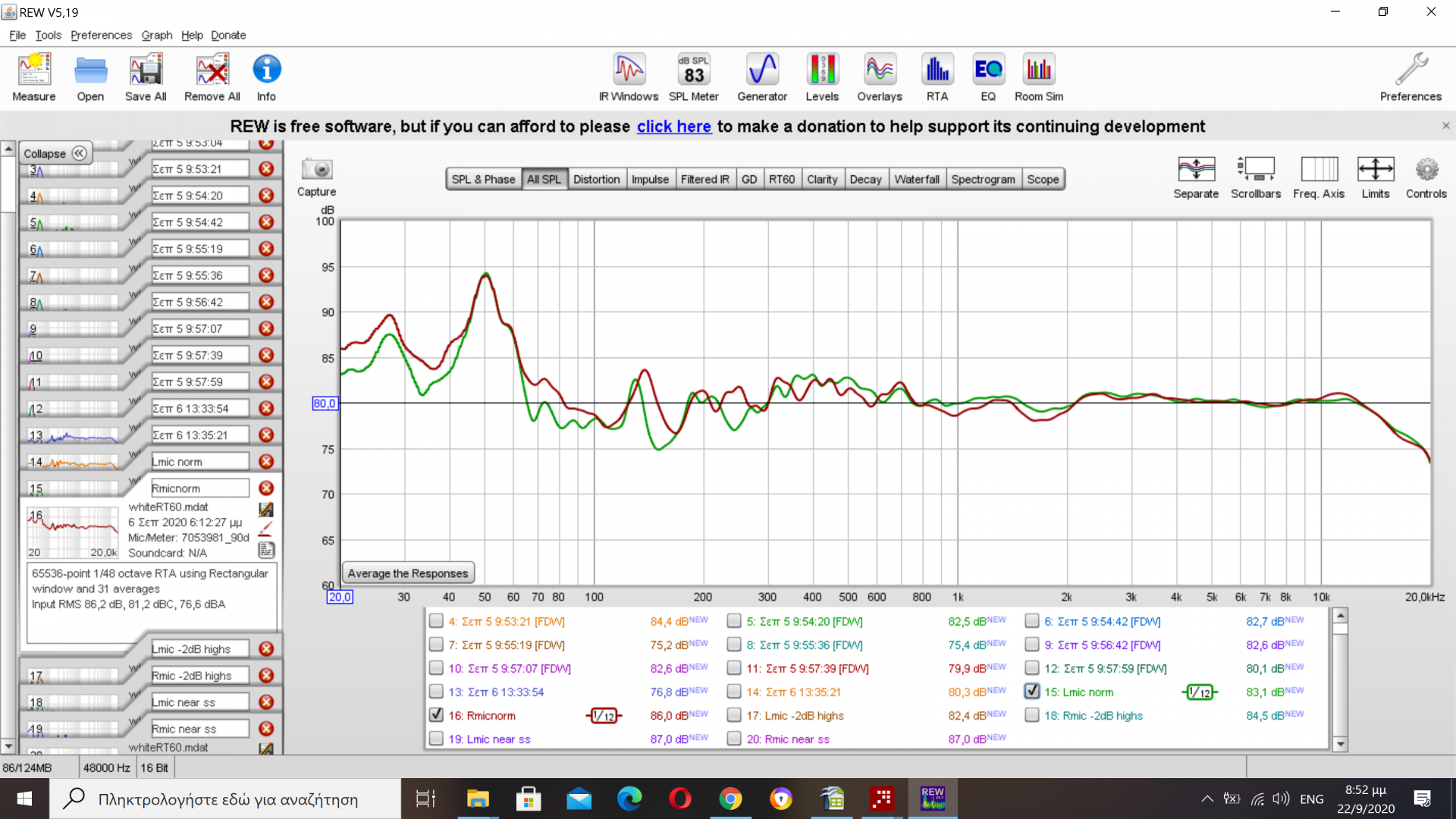Open graph Controls gear
The image size is (1456, 819).
1426,170
